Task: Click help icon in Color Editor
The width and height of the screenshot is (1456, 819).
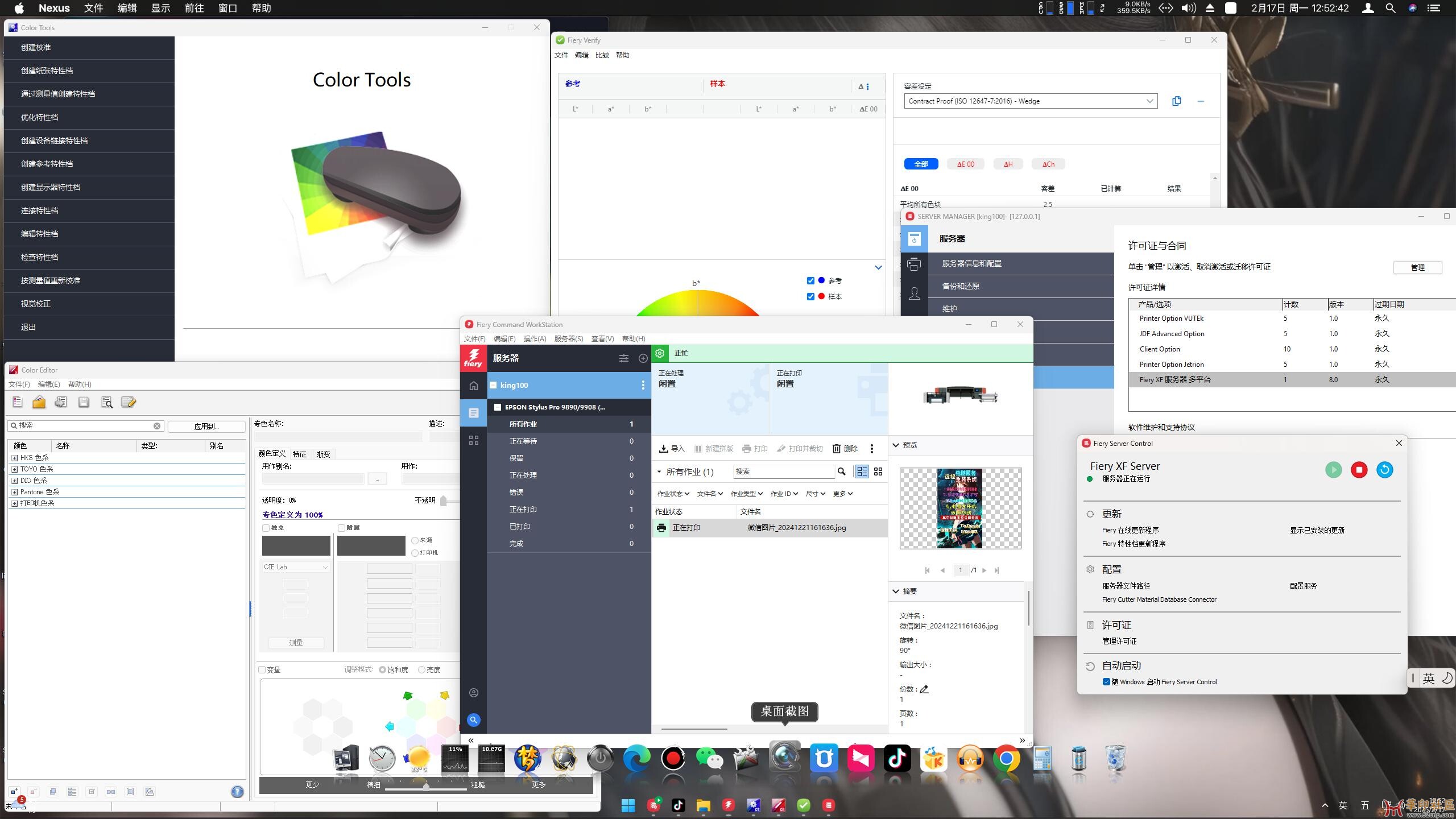Action: click(237, 792)
